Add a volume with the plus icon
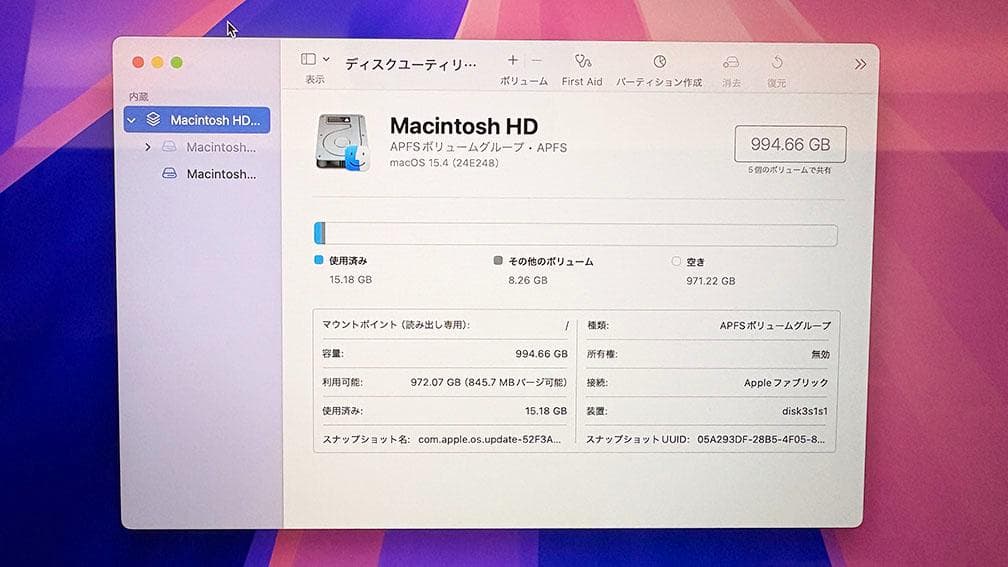Image resolution: width=1008 pixels, height=567 pixels. (x=512, y=60)
